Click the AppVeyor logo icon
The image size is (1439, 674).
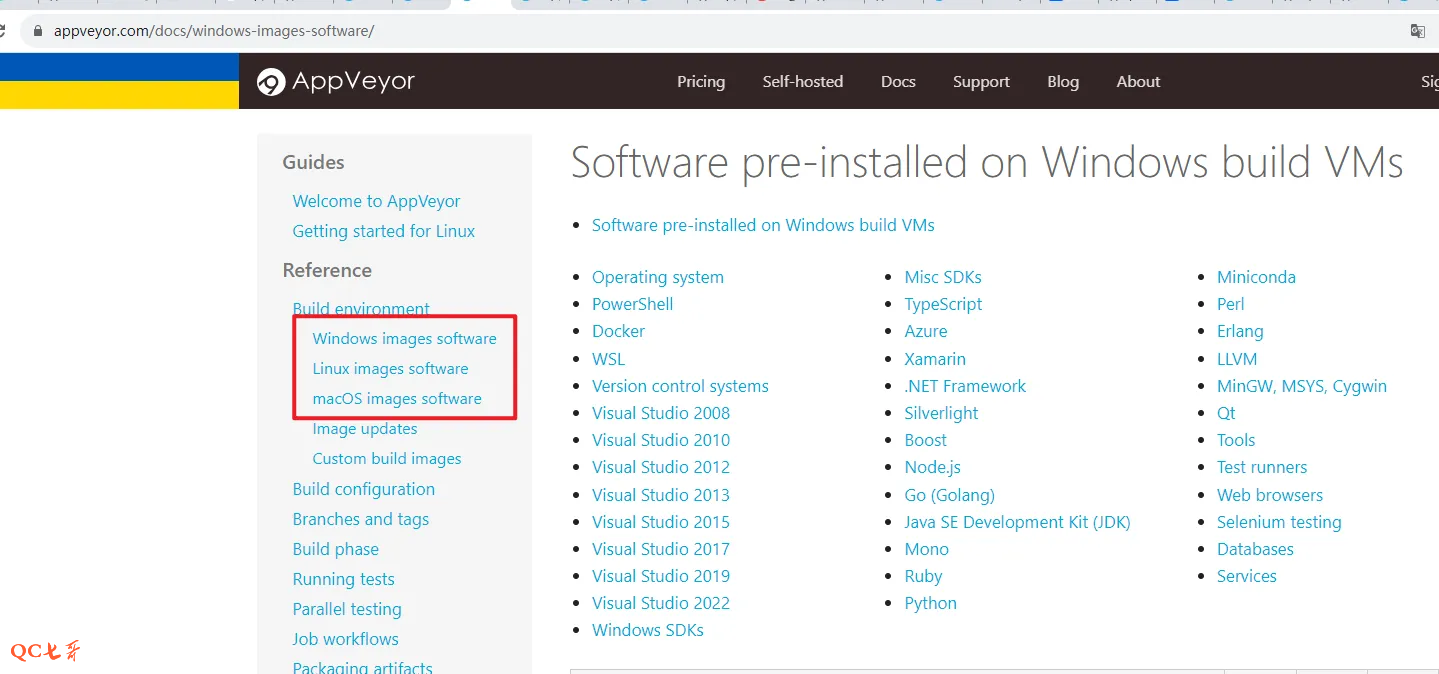(x=270, y=82)
